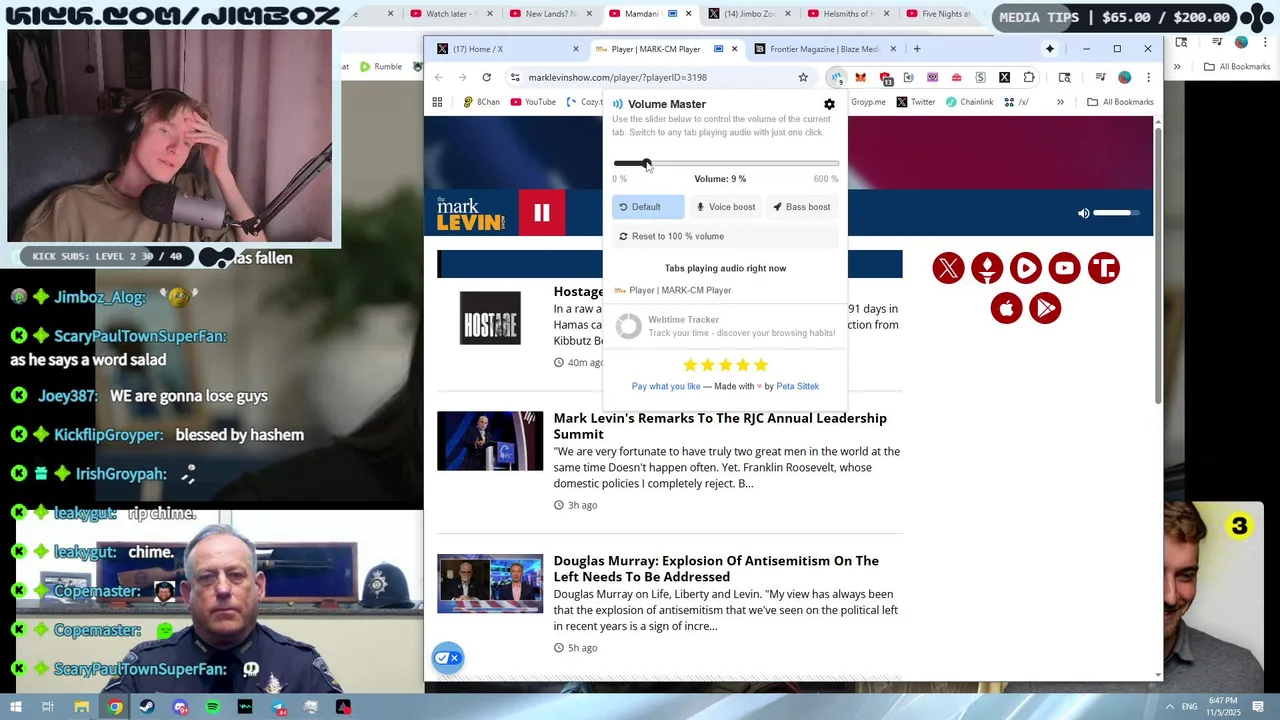Viewport: 1280px width, 720px height.
Task: Open the Webtime Tracker promotion
Action: click(x=726, y=326)
